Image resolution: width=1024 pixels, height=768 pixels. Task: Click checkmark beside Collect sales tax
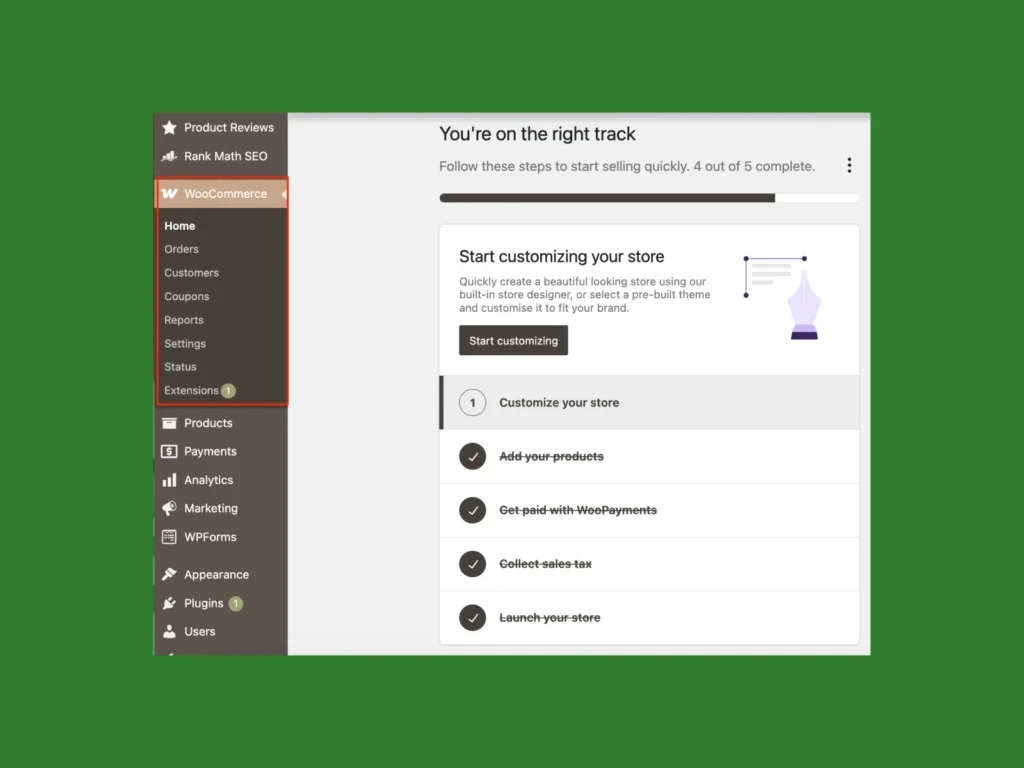click(x=472, y=564)
